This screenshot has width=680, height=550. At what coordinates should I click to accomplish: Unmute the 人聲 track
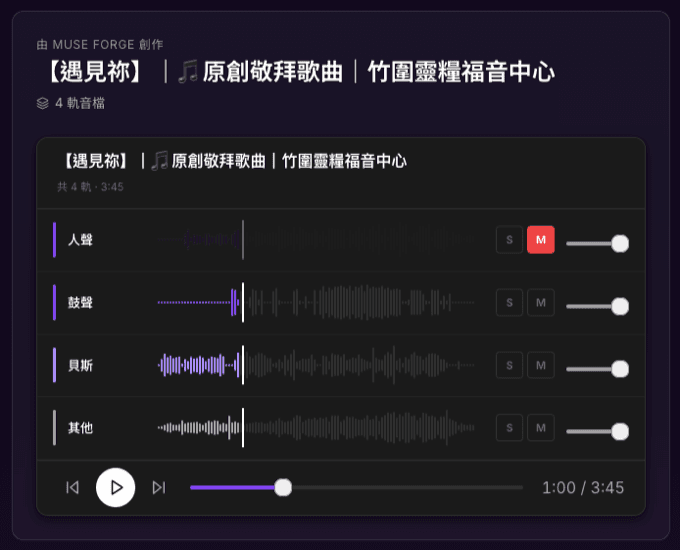click(x=541, y=240)
